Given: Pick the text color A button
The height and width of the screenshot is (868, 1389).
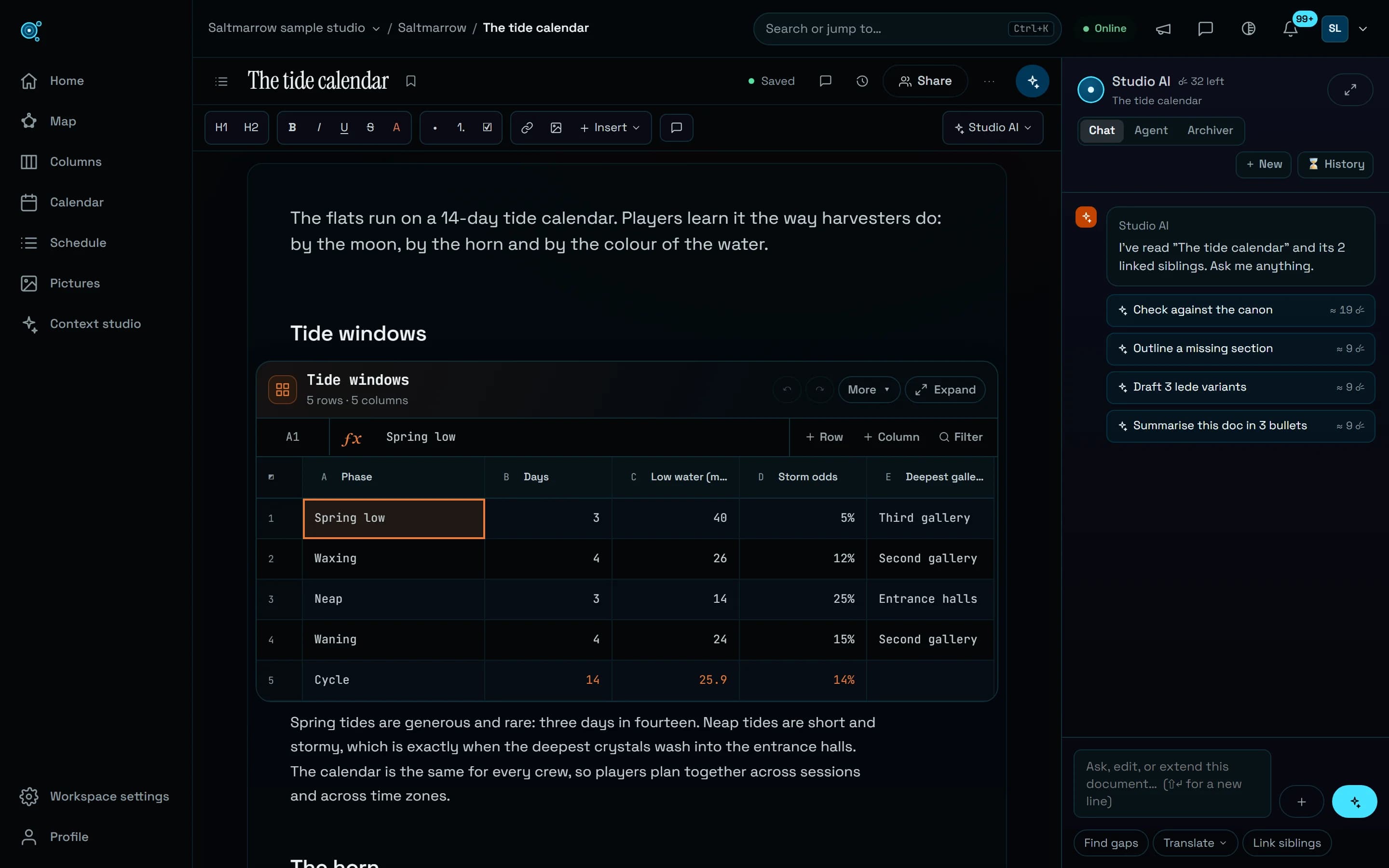Looking at the screenshot, I should point(396,127).
